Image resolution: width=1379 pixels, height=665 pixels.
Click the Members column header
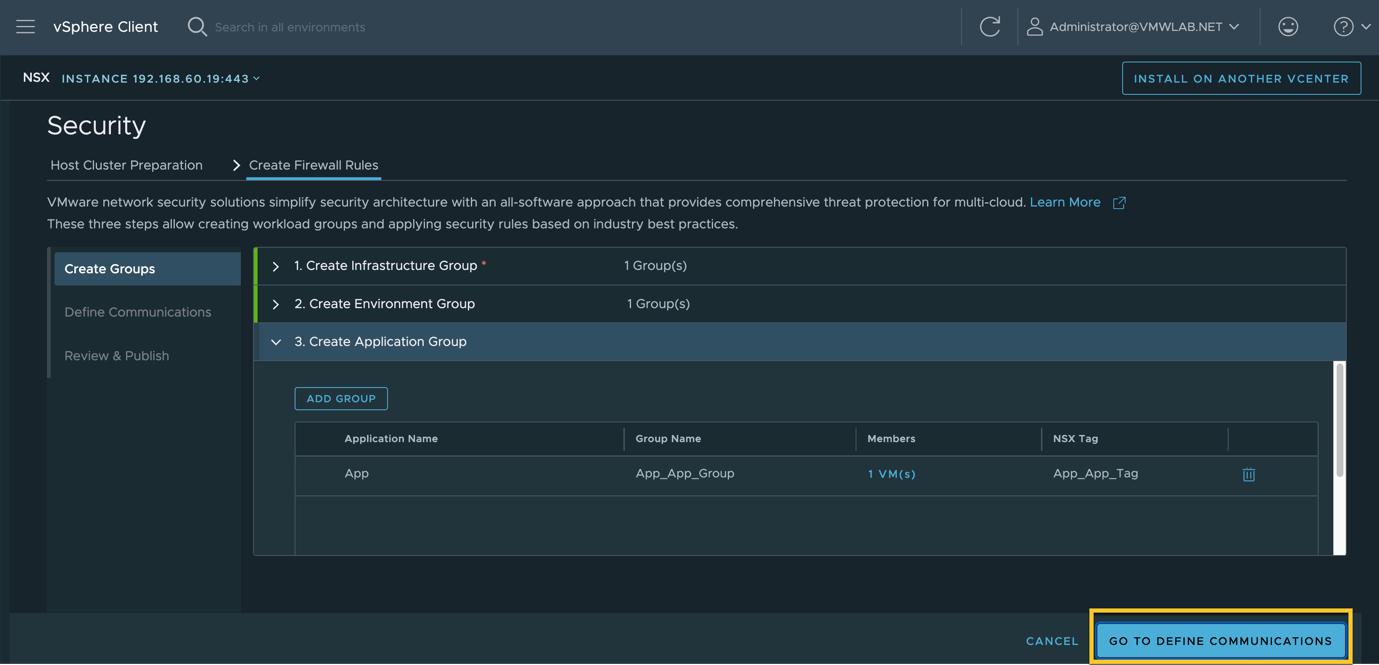click(891, 438)
